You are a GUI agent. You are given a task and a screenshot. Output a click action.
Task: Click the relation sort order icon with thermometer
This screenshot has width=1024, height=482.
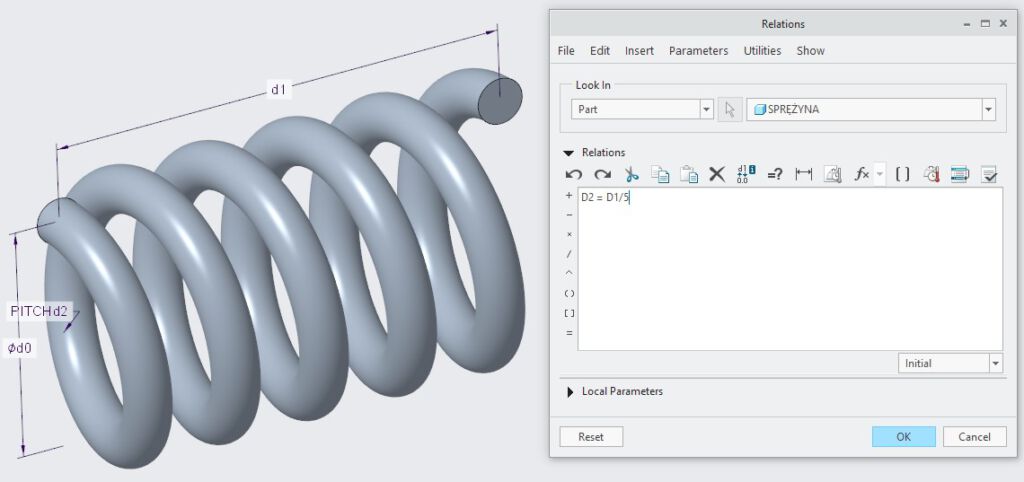point(931,174)
